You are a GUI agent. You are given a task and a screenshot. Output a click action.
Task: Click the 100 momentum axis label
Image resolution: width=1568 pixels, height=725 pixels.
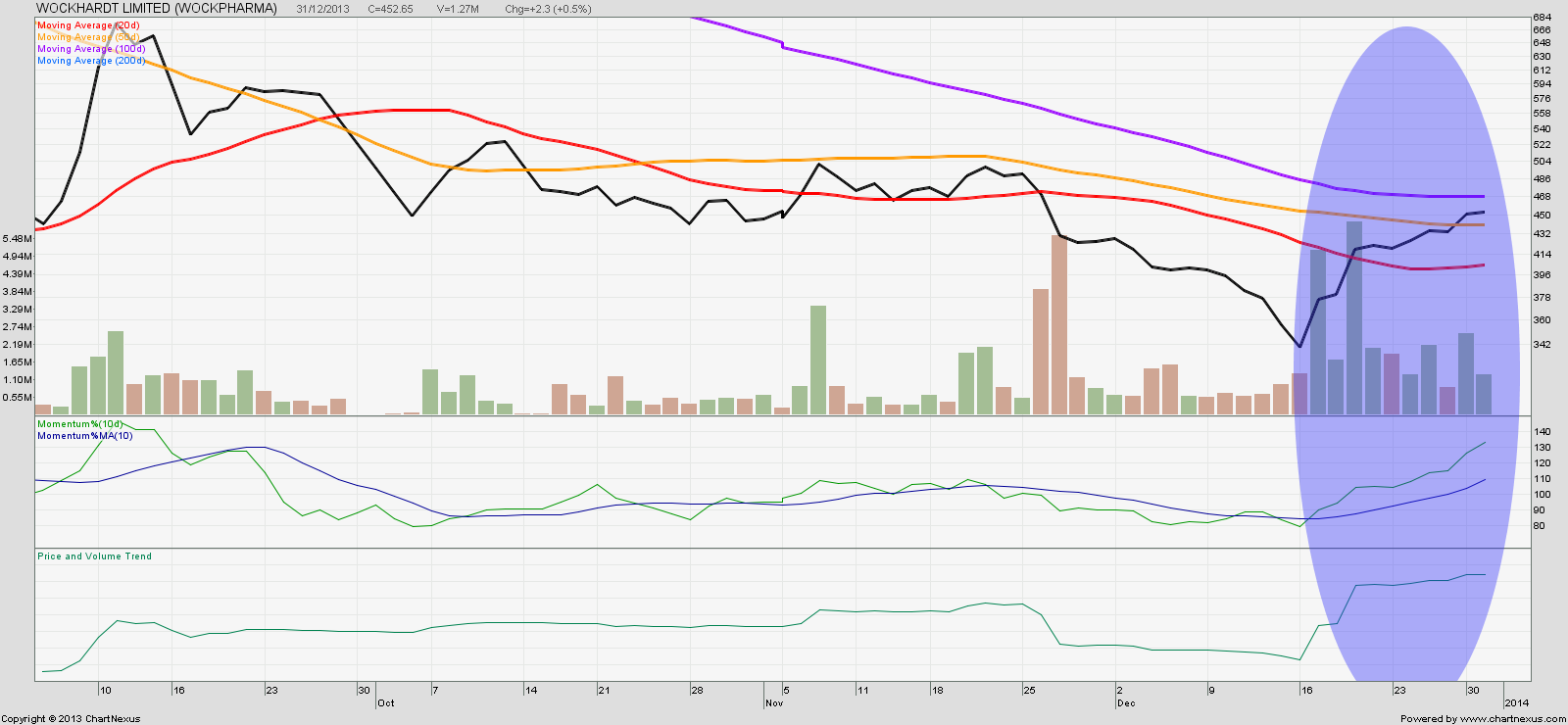1542,495
